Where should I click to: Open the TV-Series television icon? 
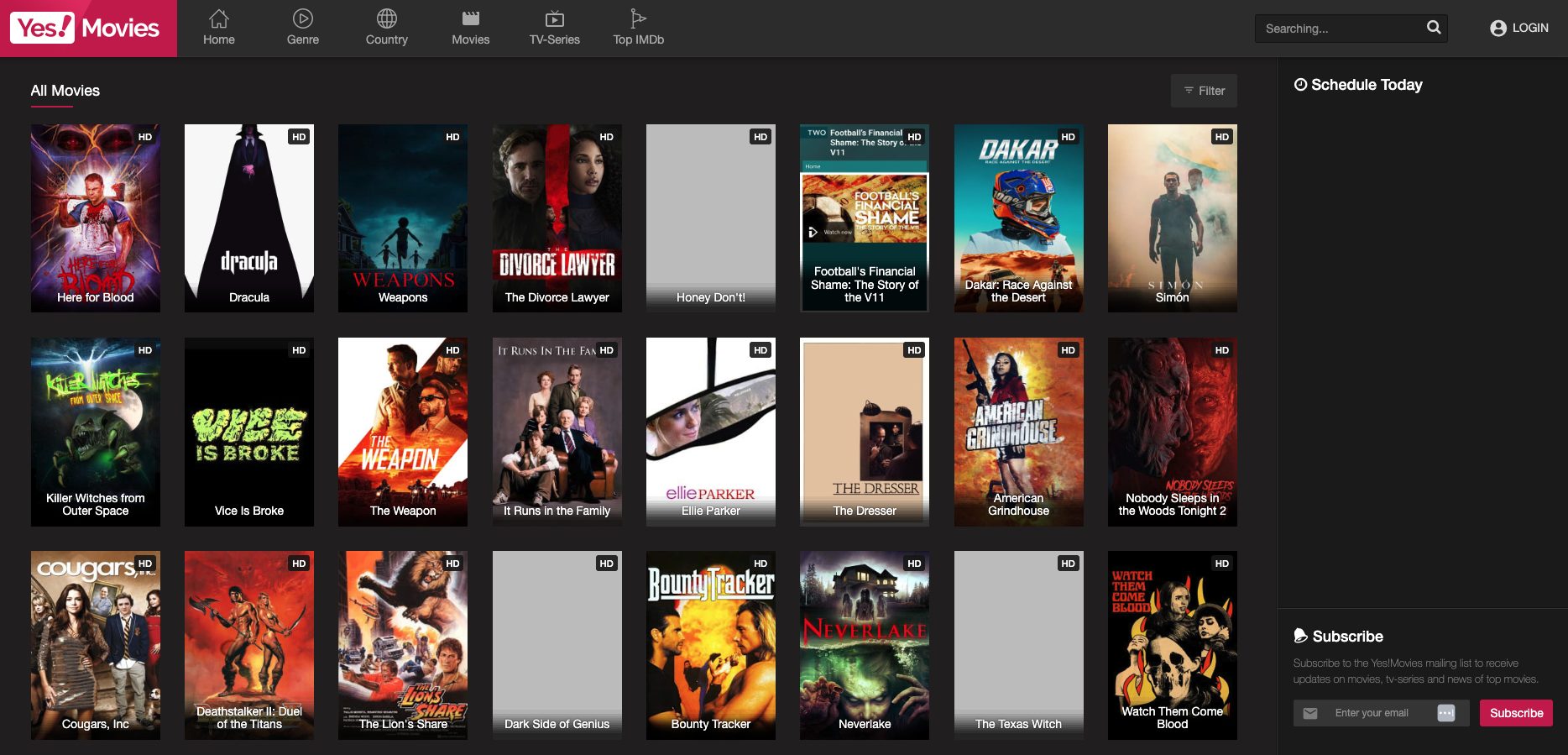click(554, 18)
